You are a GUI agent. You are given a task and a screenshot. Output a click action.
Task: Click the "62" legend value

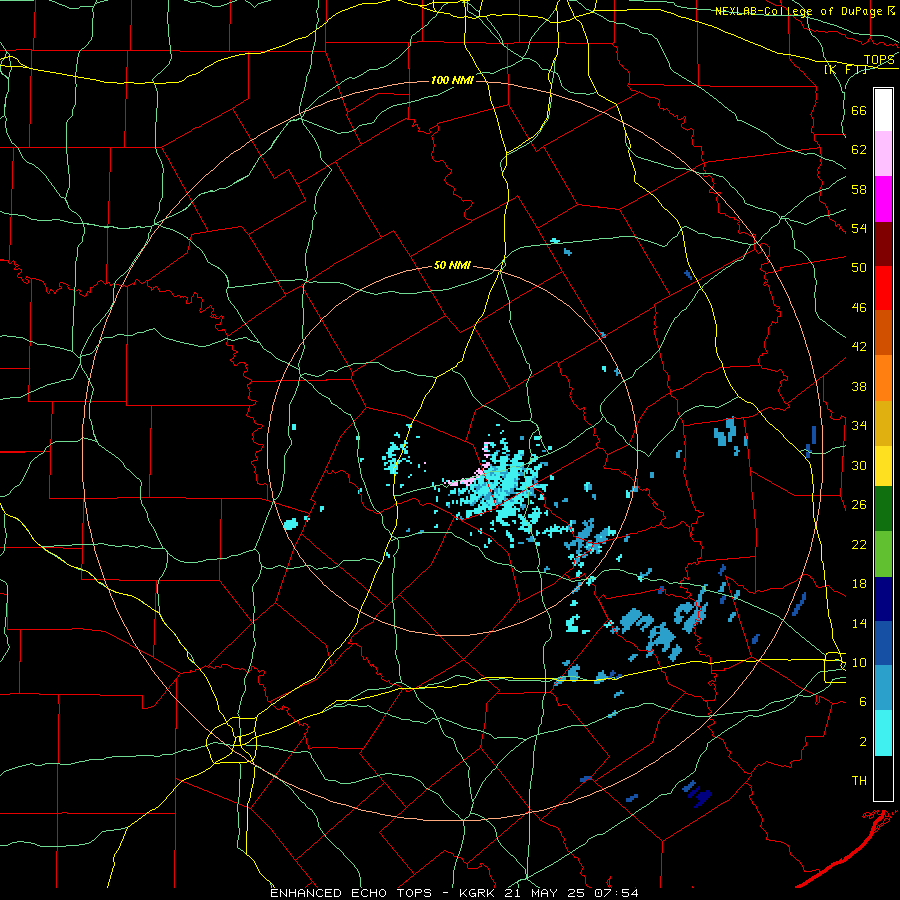tap(859, 150)
